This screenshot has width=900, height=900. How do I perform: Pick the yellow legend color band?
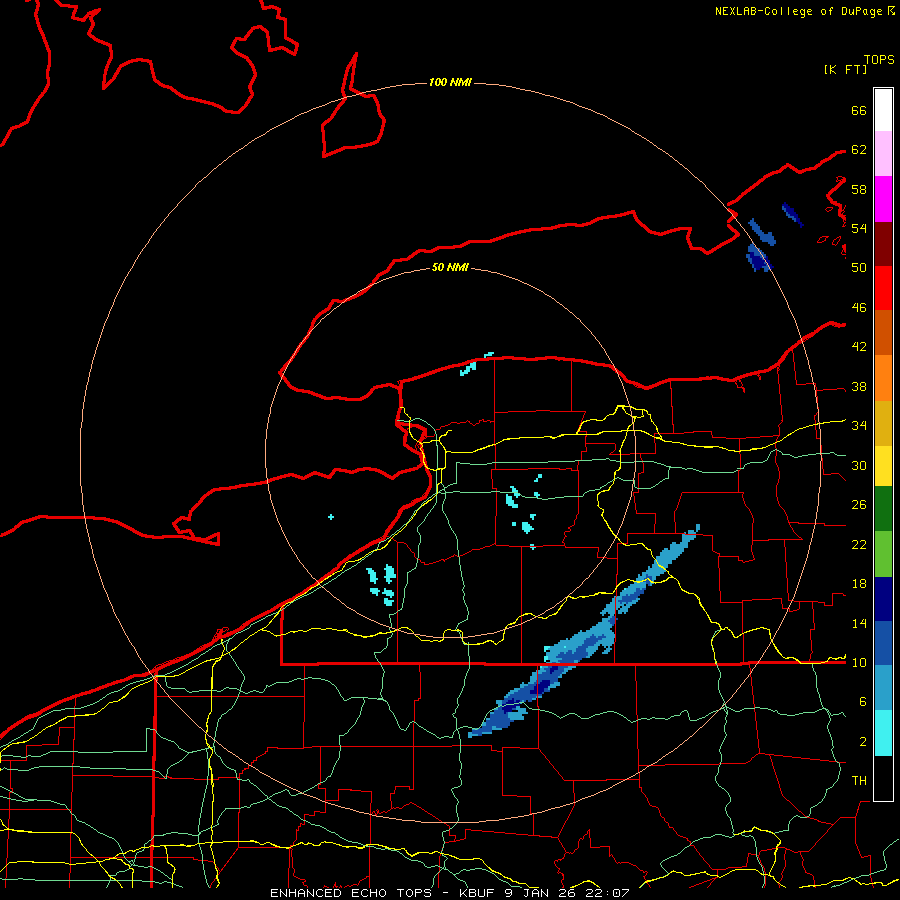pos(883,466)
